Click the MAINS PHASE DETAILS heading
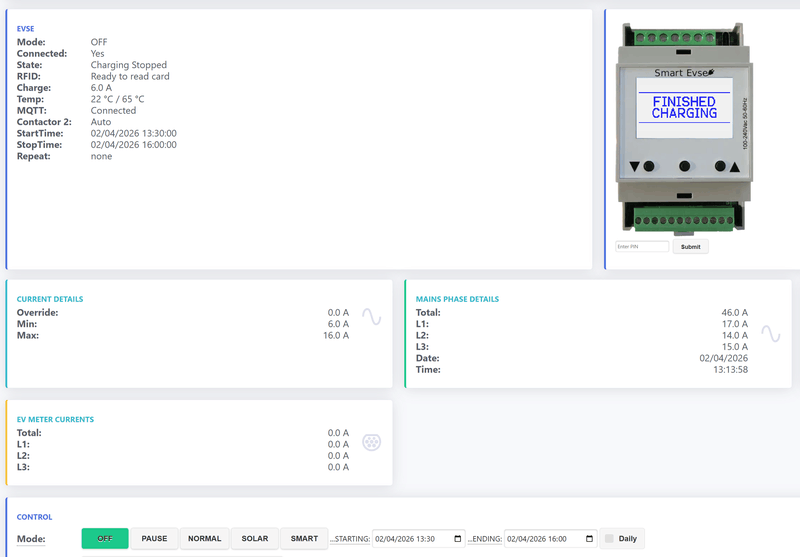 457,299
